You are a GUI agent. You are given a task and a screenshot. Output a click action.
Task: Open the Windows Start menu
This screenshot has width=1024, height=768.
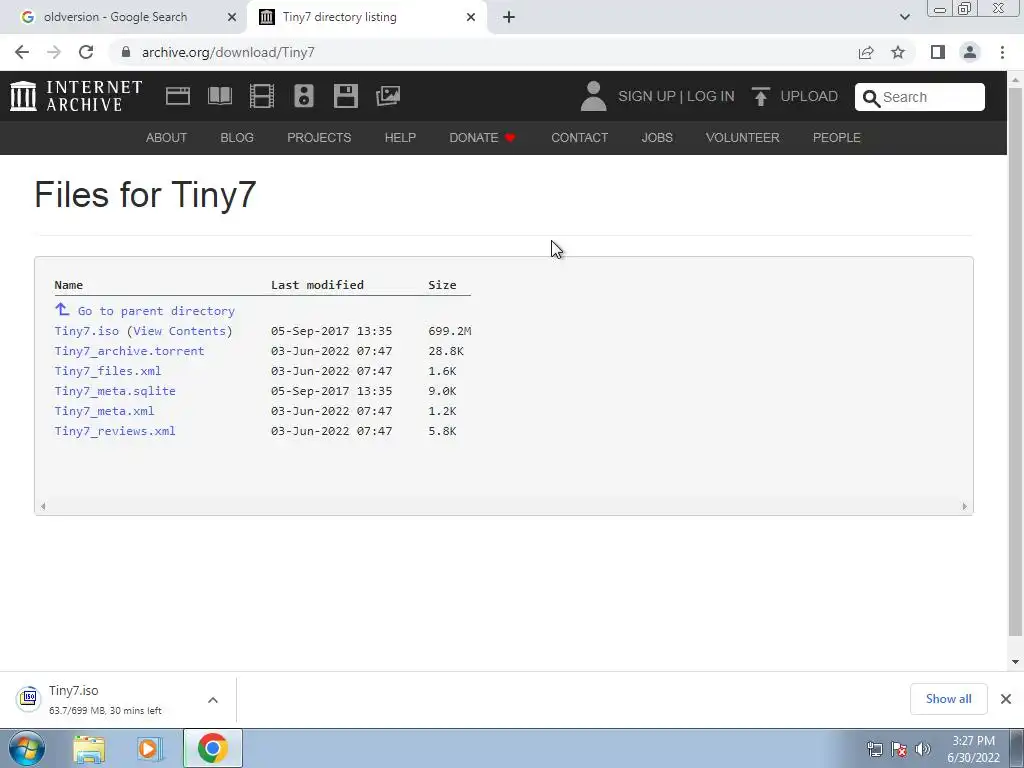coord(26,748)
